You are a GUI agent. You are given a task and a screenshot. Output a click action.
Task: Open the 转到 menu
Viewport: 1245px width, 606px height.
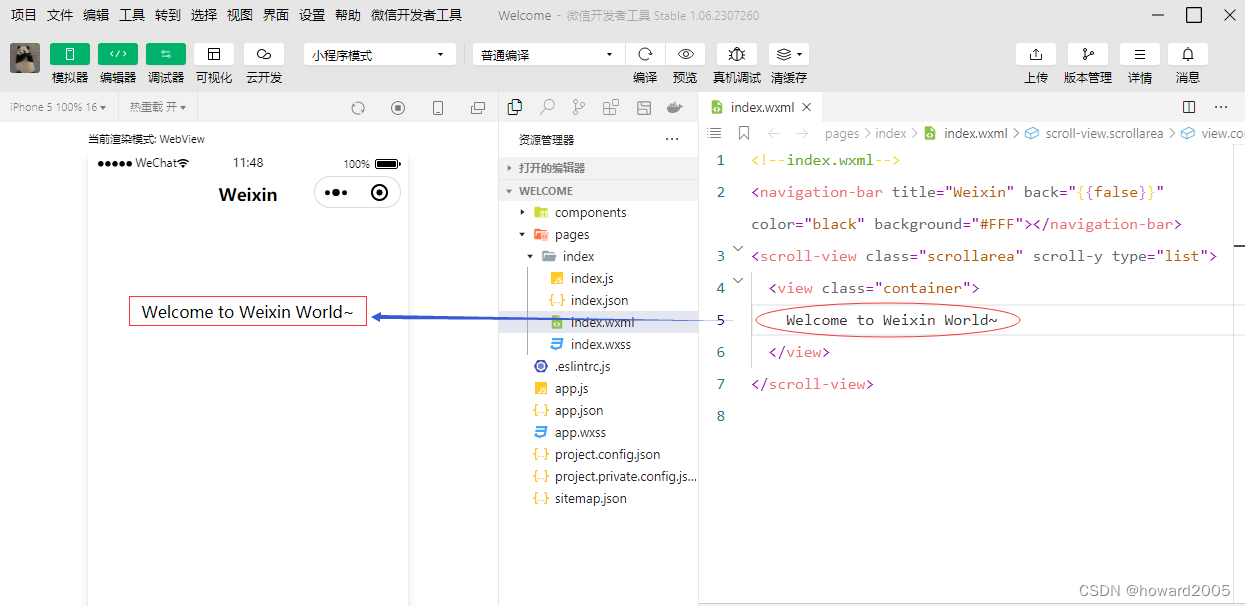point(168,15)
